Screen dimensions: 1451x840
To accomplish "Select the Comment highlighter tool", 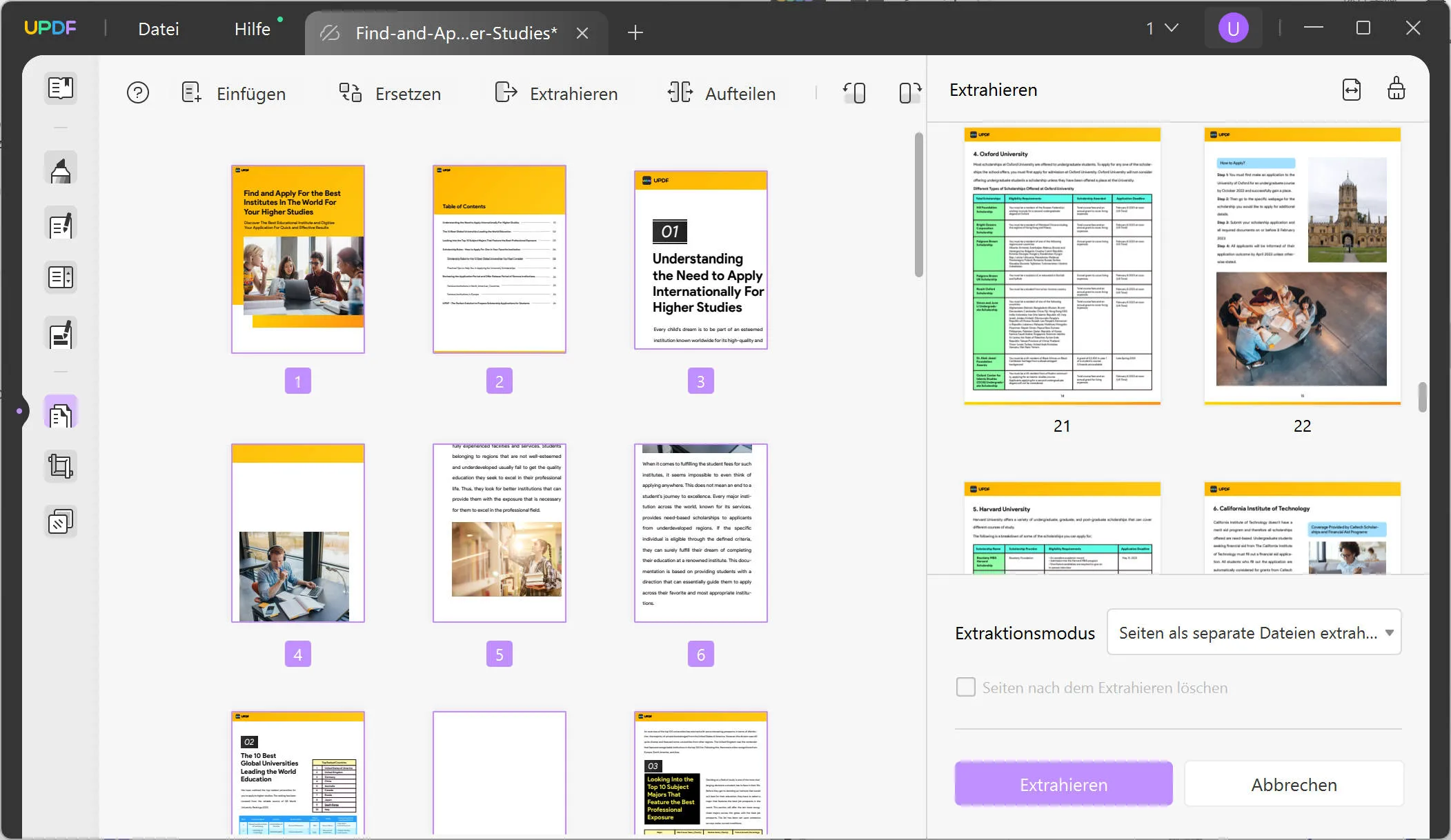I will 61,168.
